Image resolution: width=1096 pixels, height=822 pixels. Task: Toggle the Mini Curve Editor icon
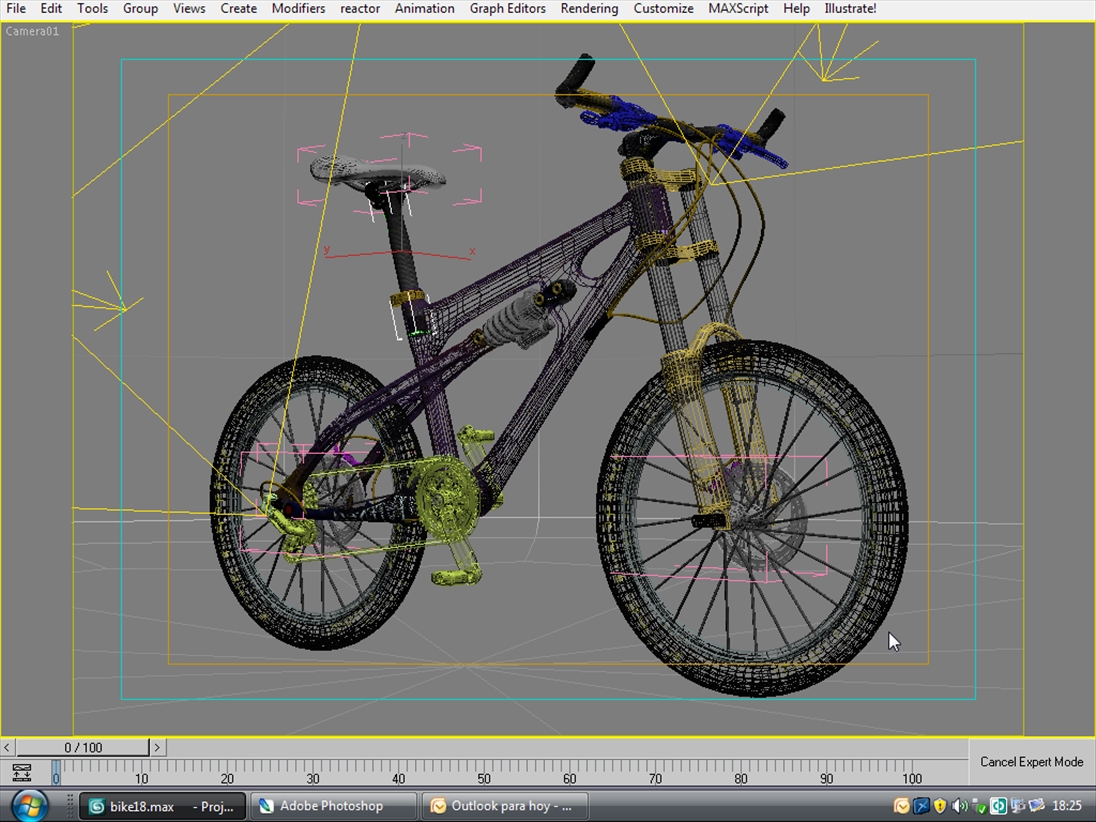click(x=22, y=772)
